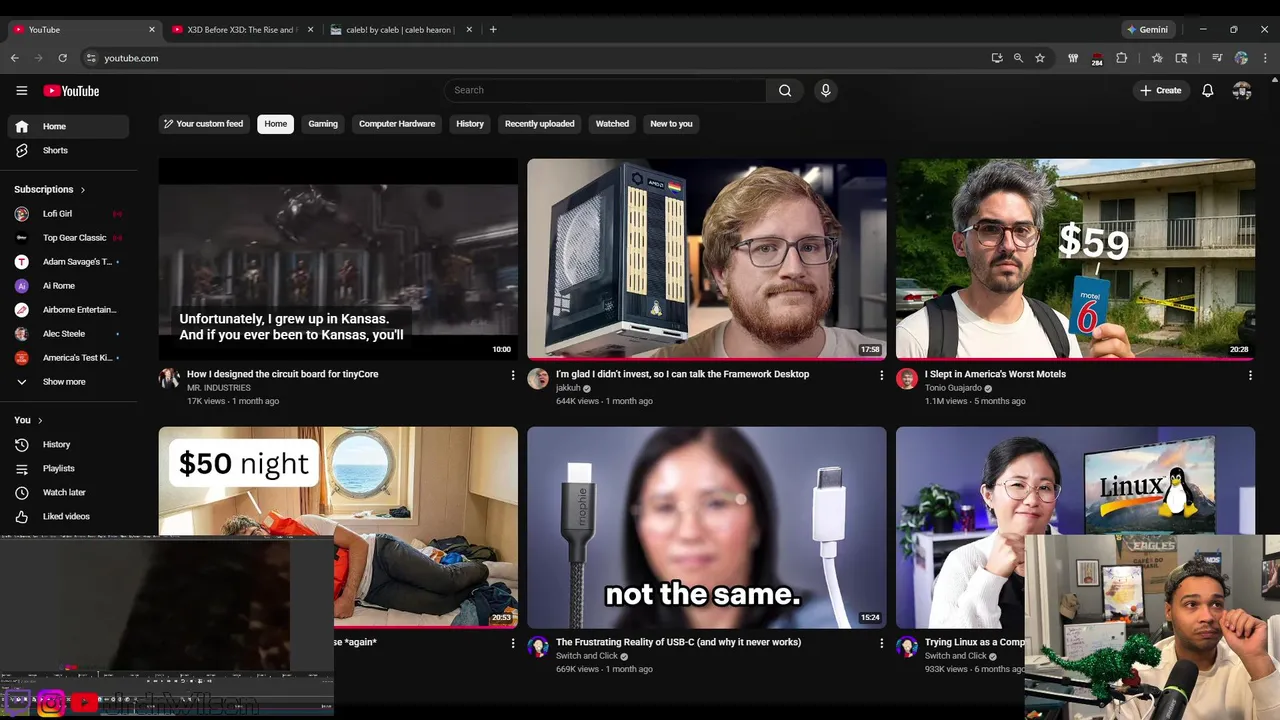Click the install app icon in address bar

(997, 58)
